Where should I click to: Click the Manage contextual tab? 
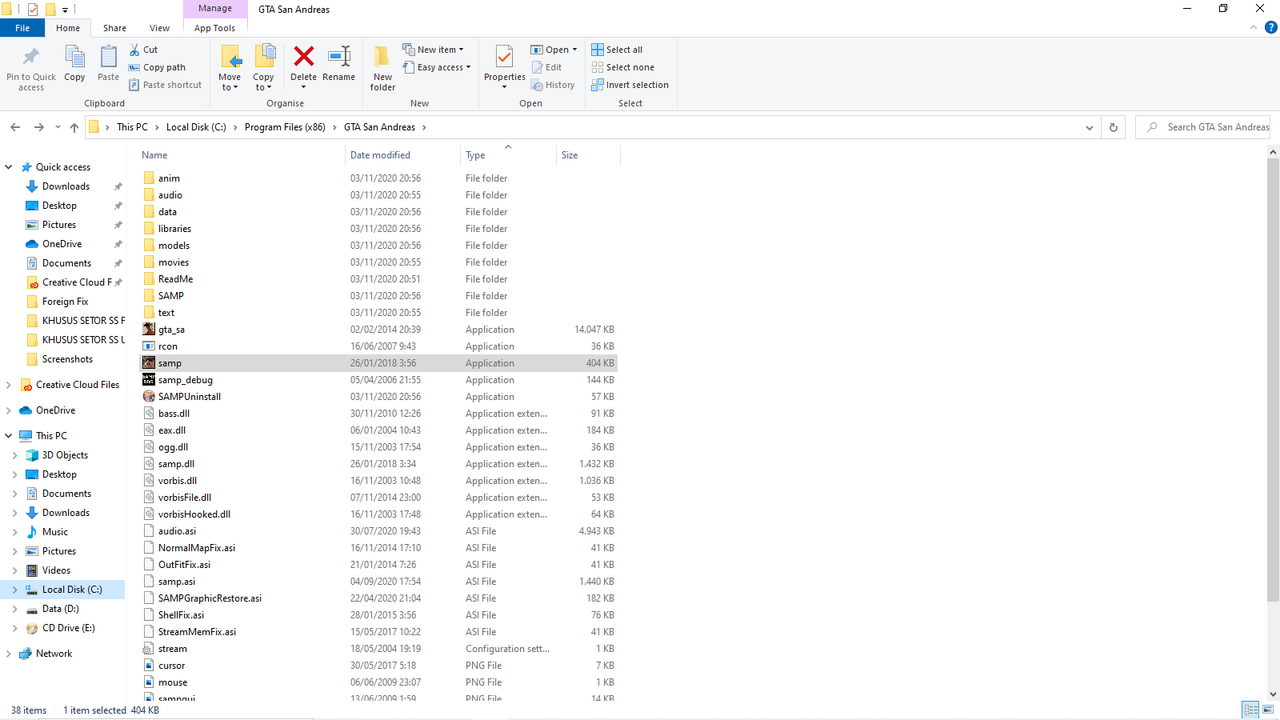[215, 8]
